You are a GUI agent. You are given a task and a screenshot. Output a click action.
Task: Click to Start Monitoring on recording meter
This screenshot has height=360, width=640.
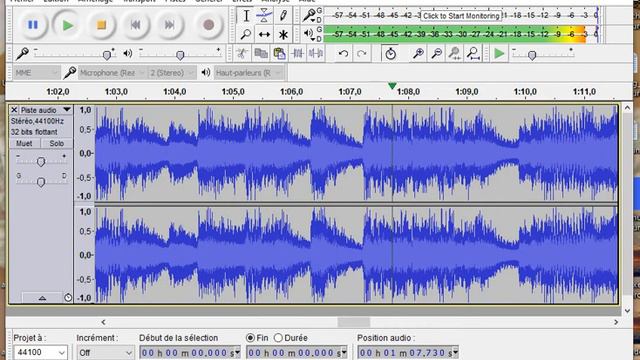[x=461, y=16]
